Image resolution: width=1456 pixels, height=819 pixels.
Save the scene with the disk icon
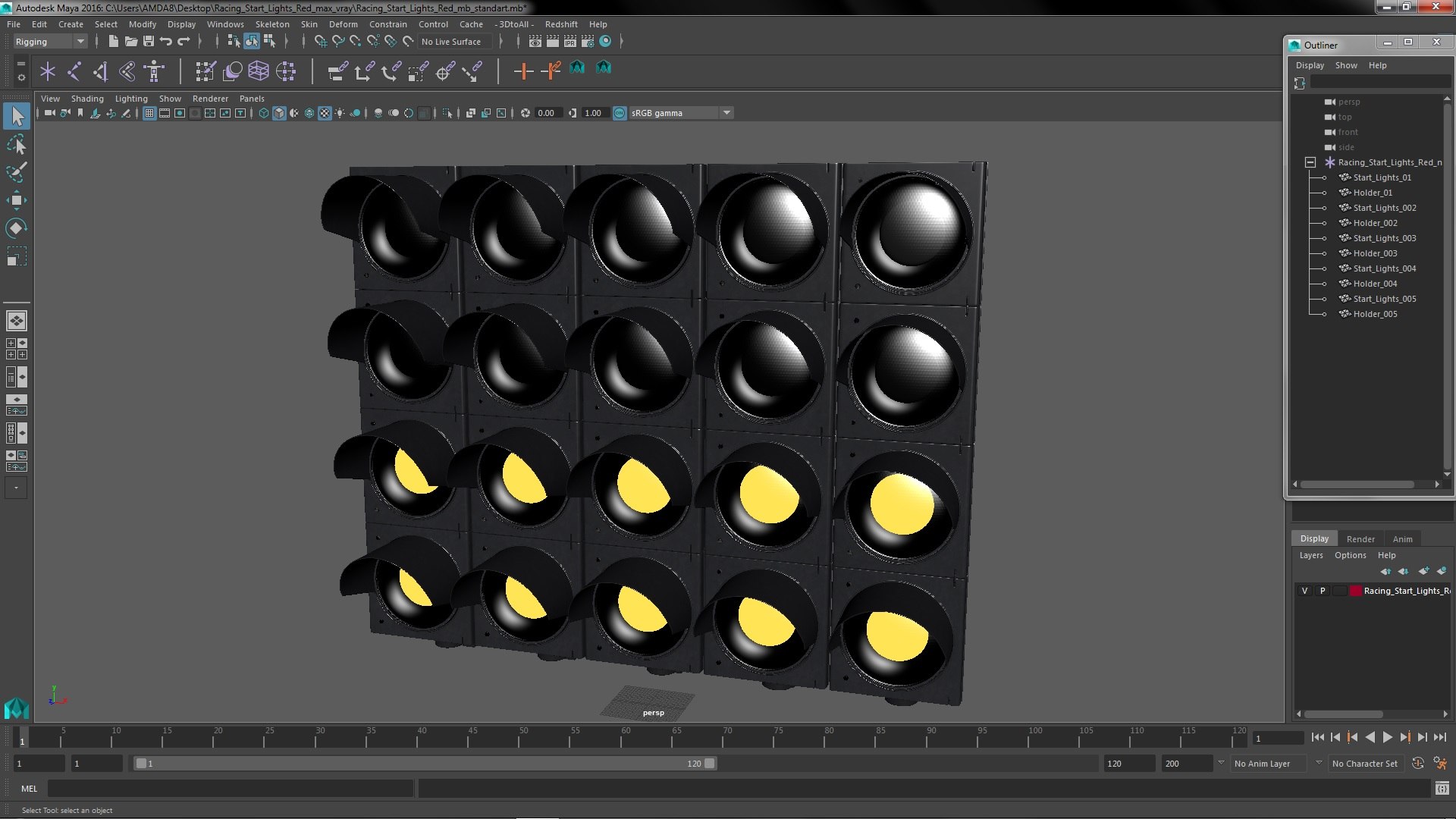(x=148, y=42)
